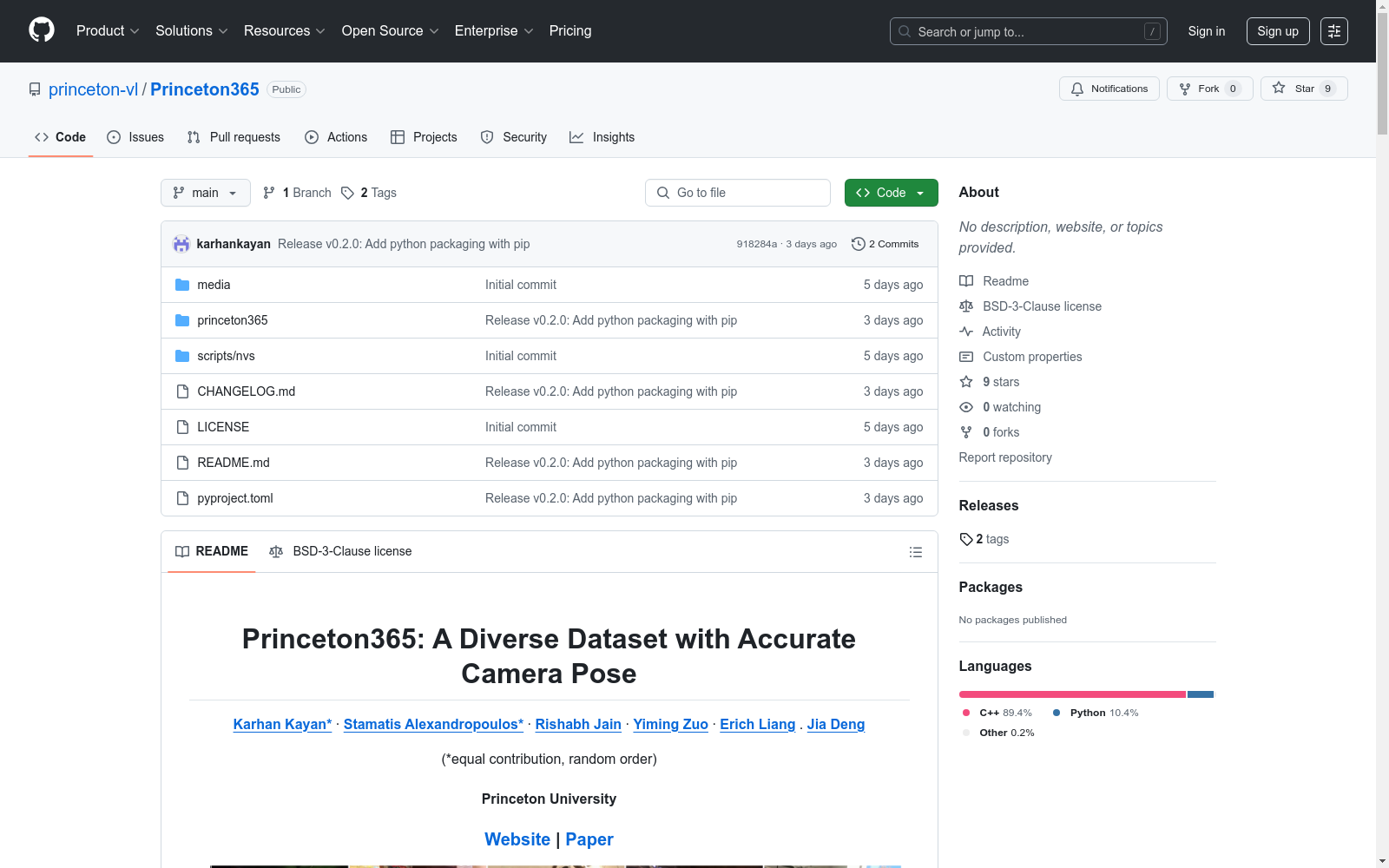Viewport: 1389px width, 868px height.
Task: Open Karhan Kayan author link
Action: (283, 724)
